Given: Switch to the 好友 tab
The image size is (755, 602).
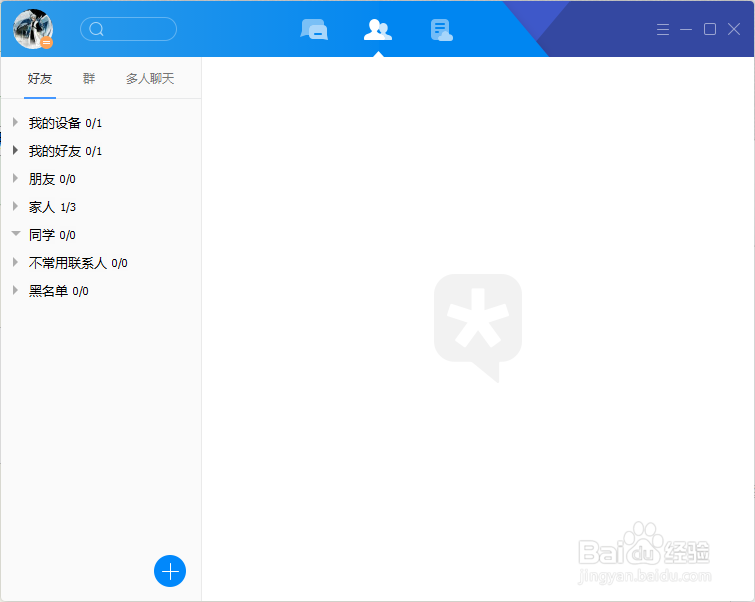Looking at the screenshot, I should [40, 79].
